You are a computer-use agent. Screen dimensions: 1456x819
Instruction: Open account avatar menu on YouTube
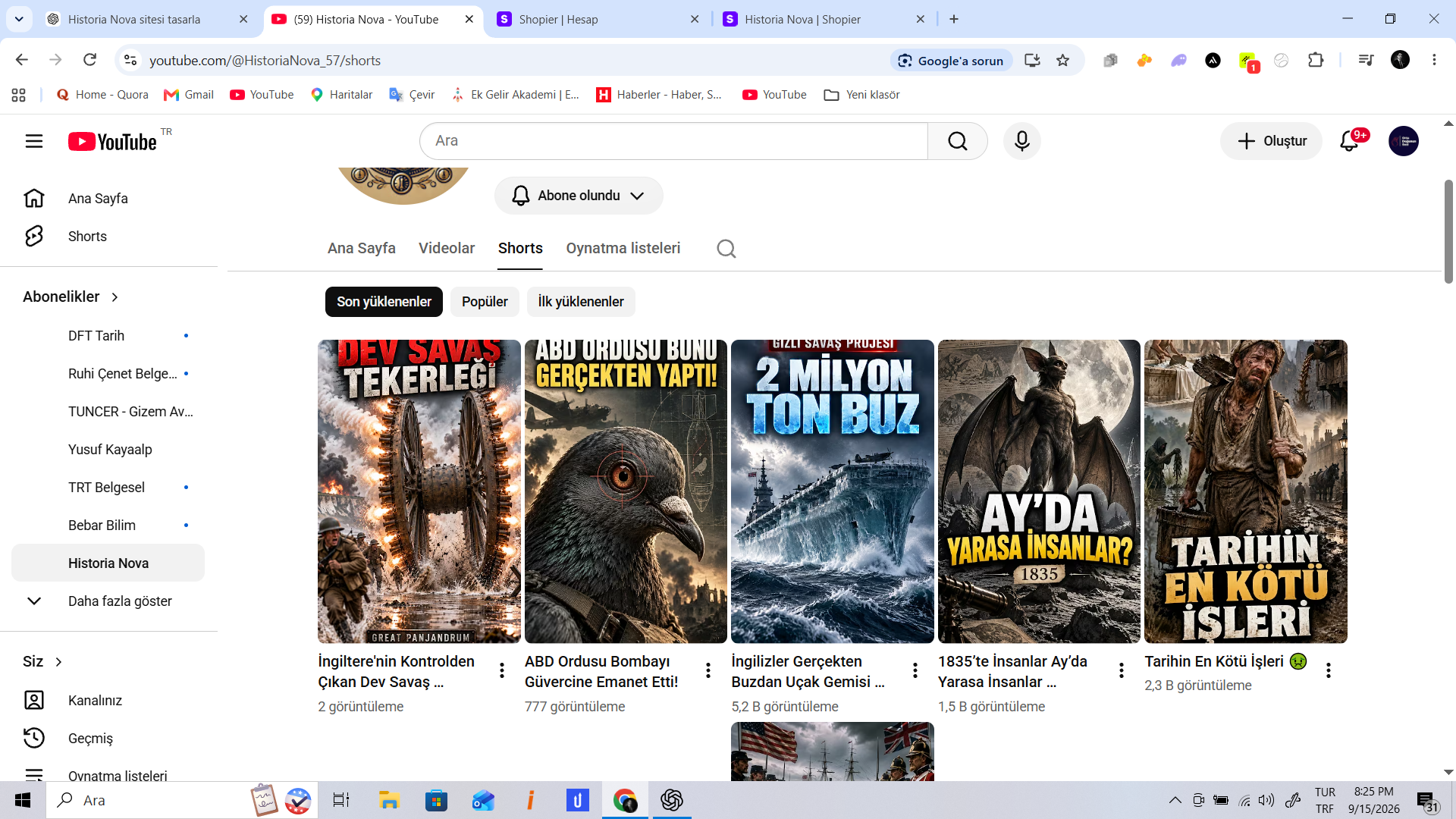1403,141
